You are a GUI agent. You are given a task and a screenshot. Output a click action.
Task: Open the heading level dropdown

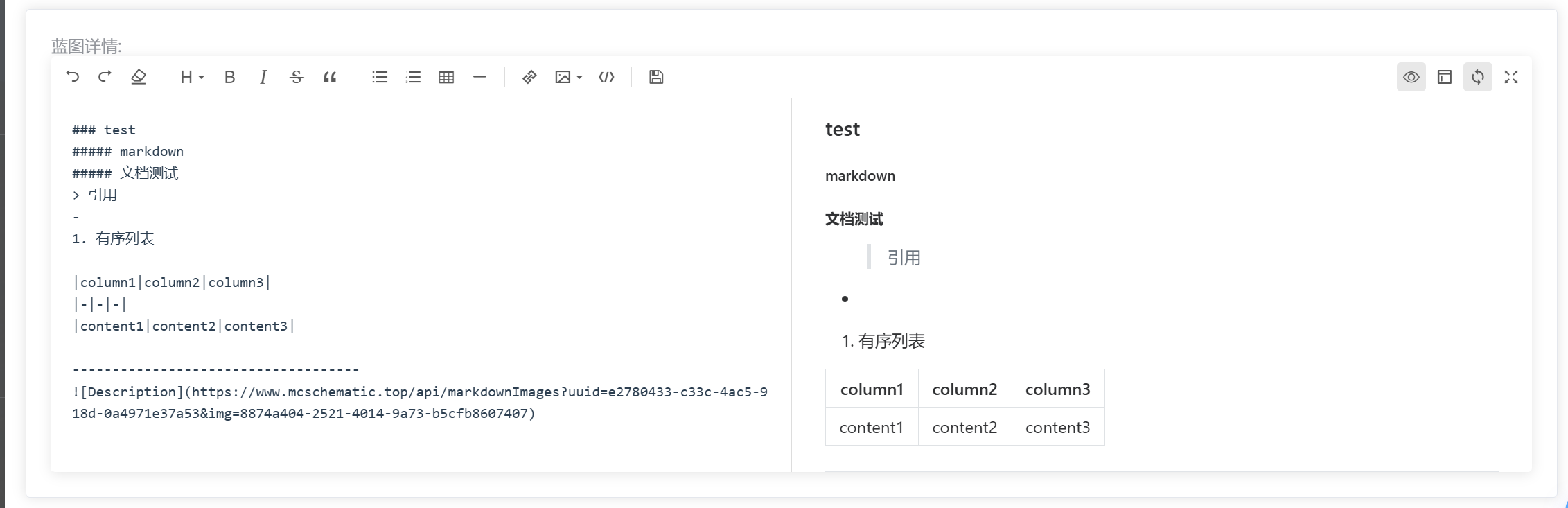tap(192, 77)
